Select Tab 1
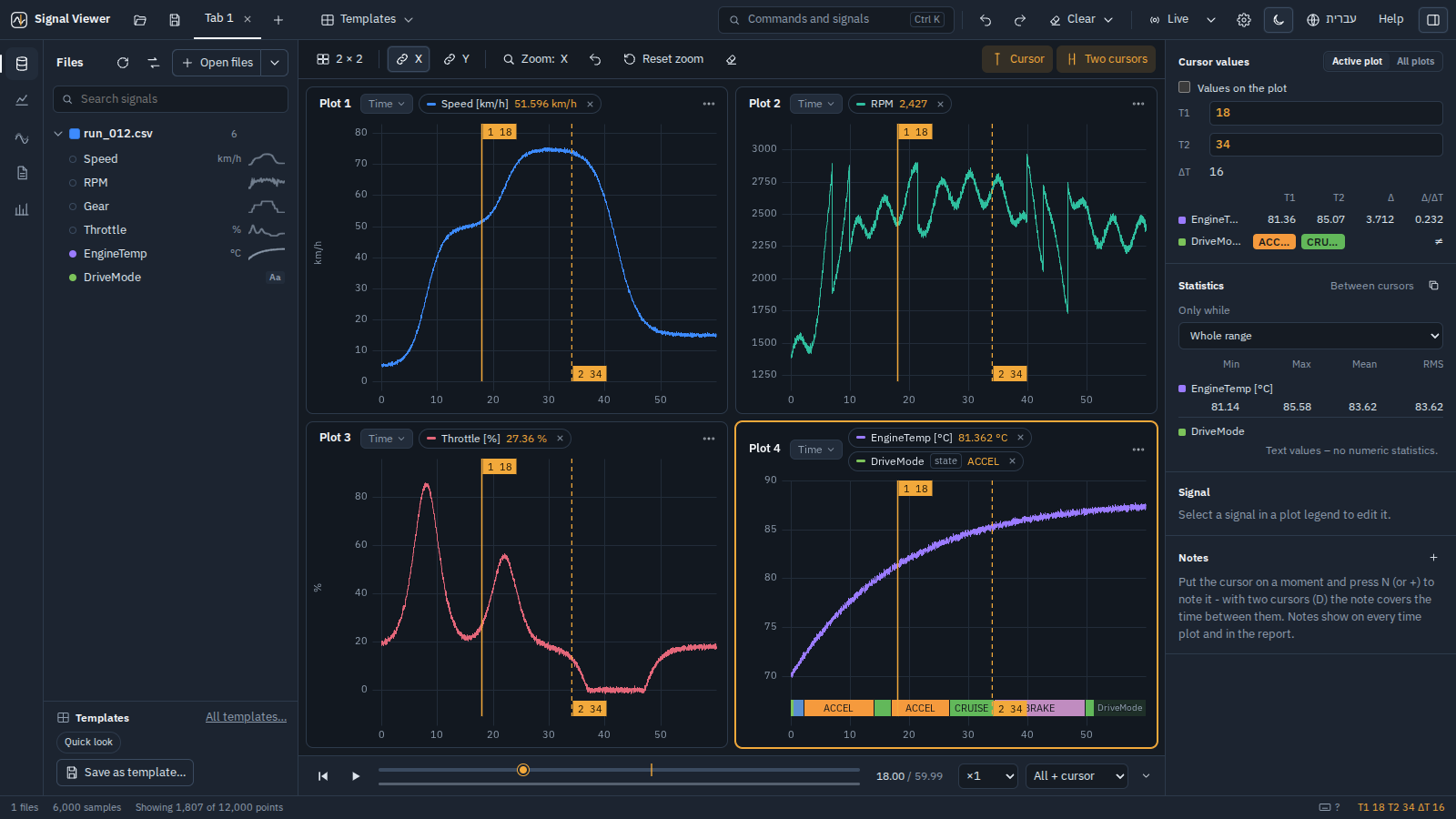This screenshot has width=1456, height=819. pyautogui.click(x=218, y=18)
